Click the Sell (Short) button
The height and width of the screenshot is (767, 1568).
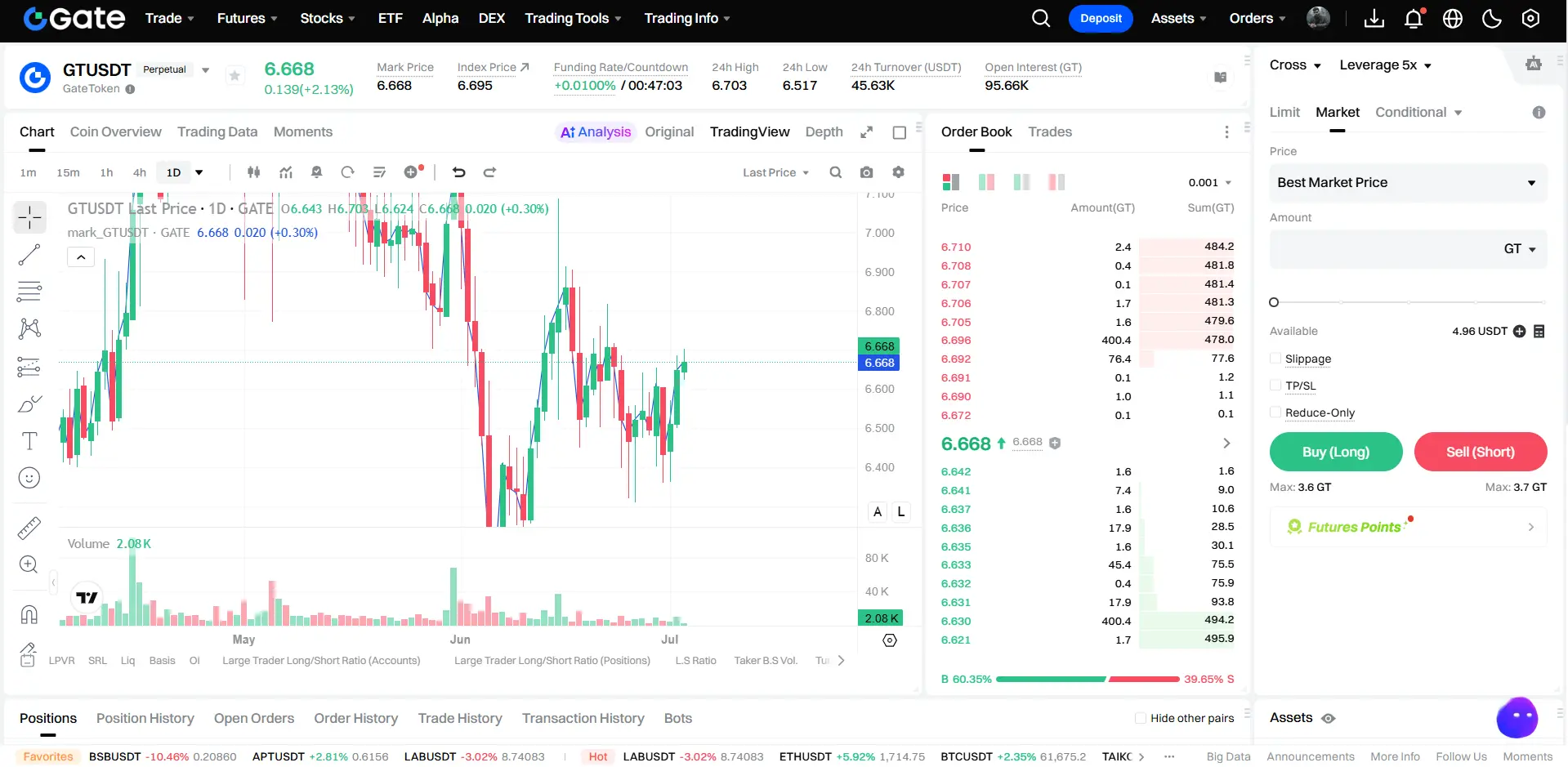1481,452
